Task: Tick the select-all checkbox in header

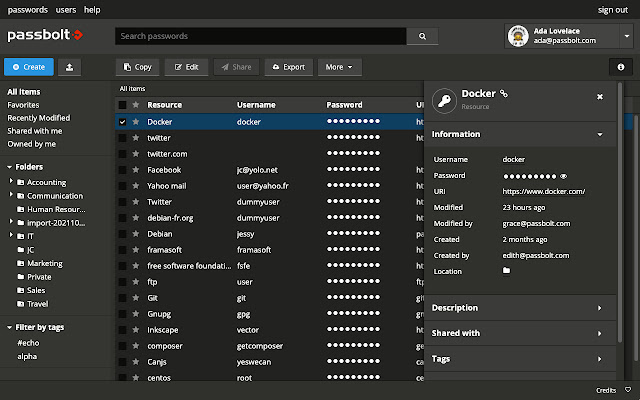Action: (x=122, y=104)
